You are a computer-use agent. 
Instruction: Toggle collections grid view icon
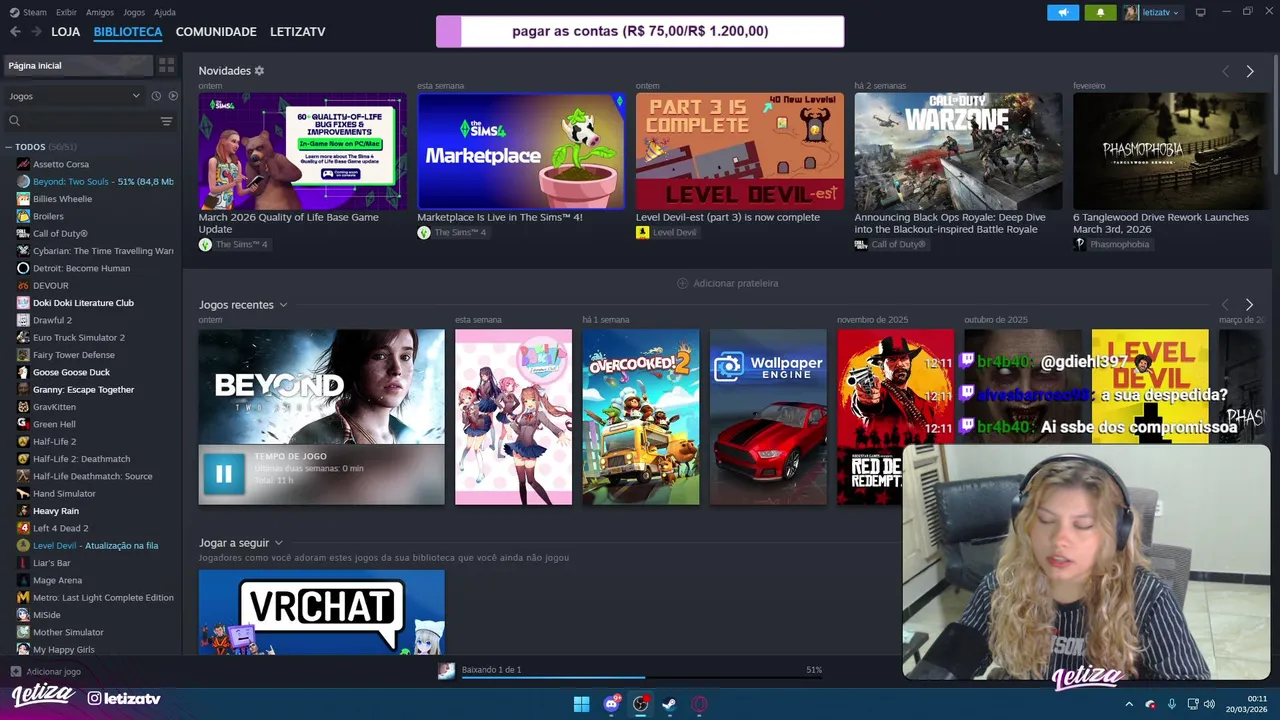coord(166,65)
